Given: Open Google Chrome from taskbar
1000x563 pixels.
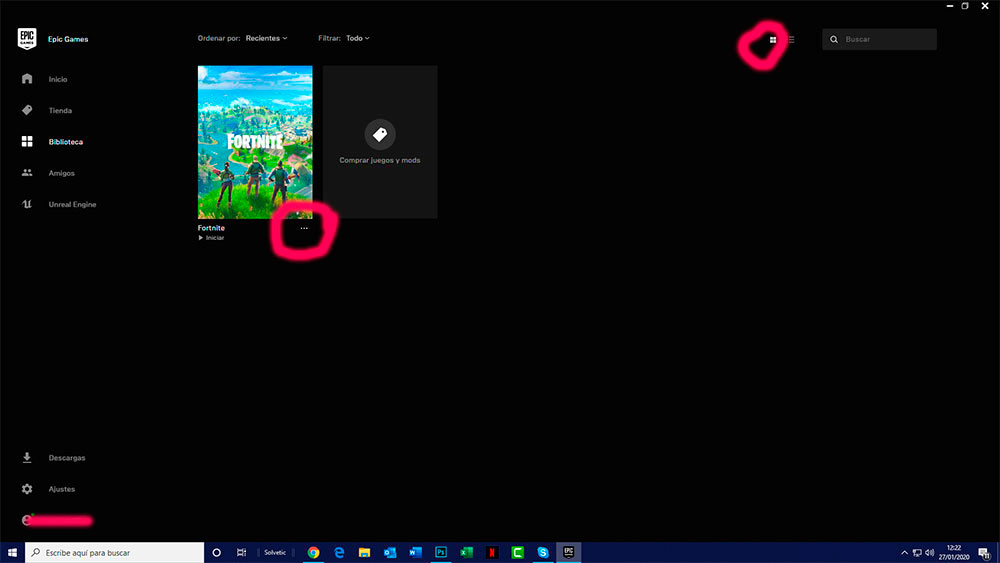Looking at the screenshot, I should (313, 552).
